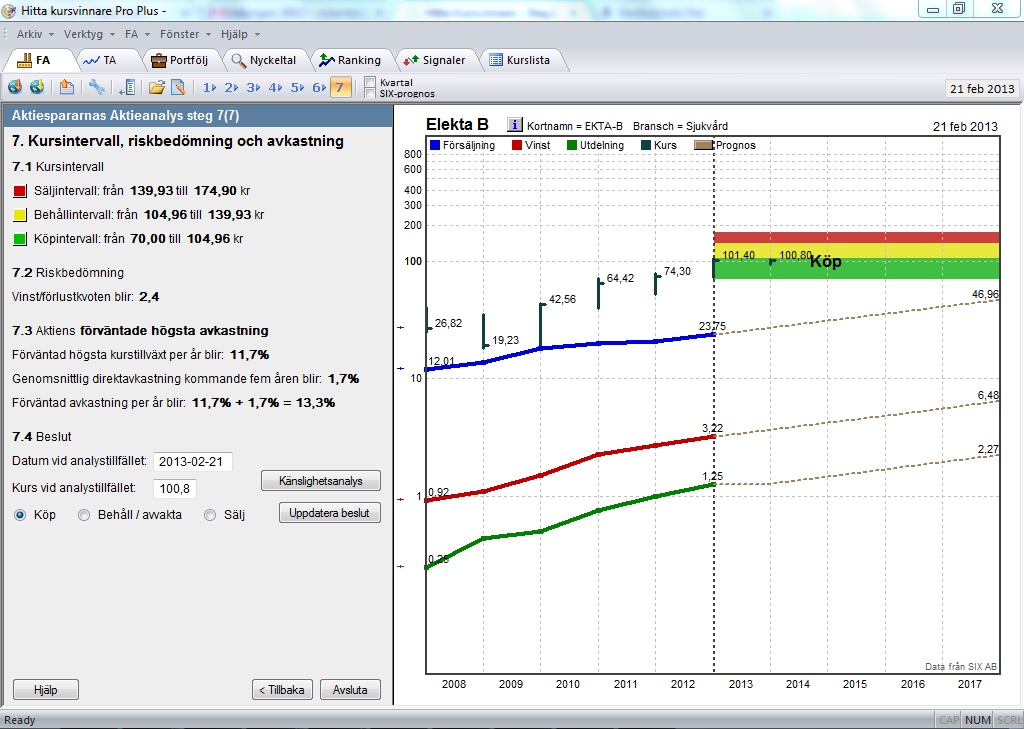The height and width of the screenshot is (729, 1024).
Task: Select the Sälj radio button
Action: click(x=210, y=515)
